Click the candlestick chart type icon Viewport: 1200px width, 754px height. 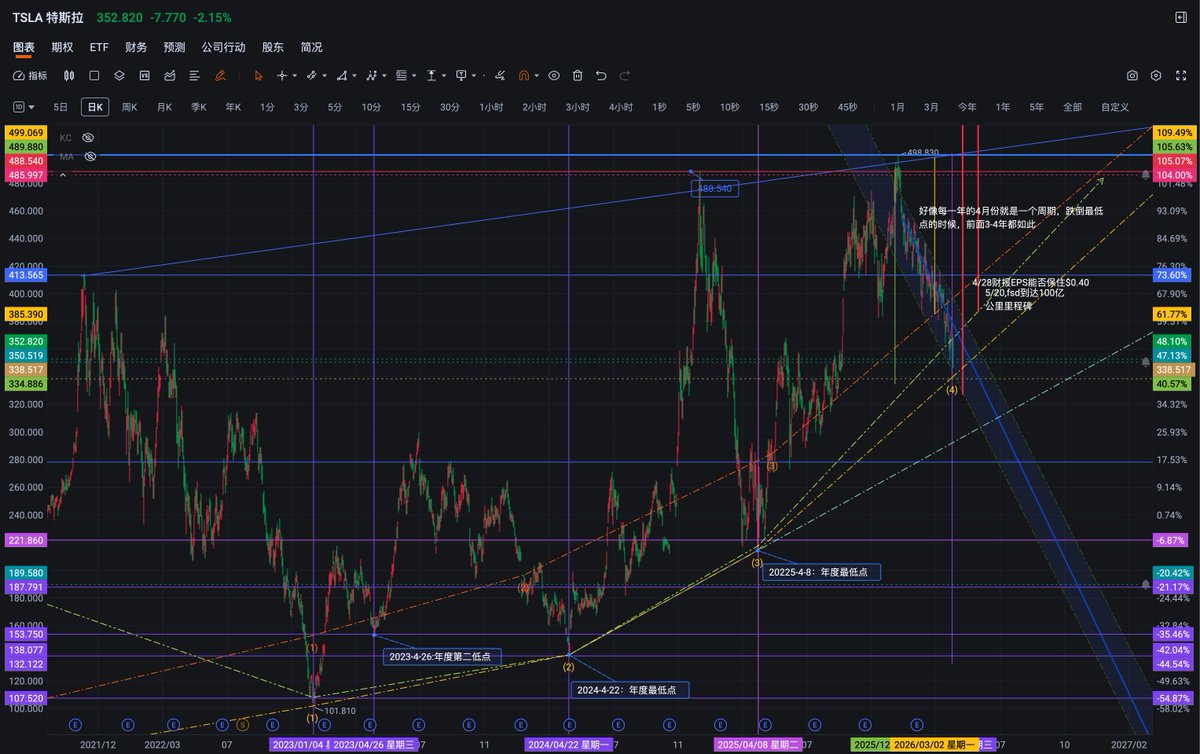pyautogui.click(x=69, y=75)
